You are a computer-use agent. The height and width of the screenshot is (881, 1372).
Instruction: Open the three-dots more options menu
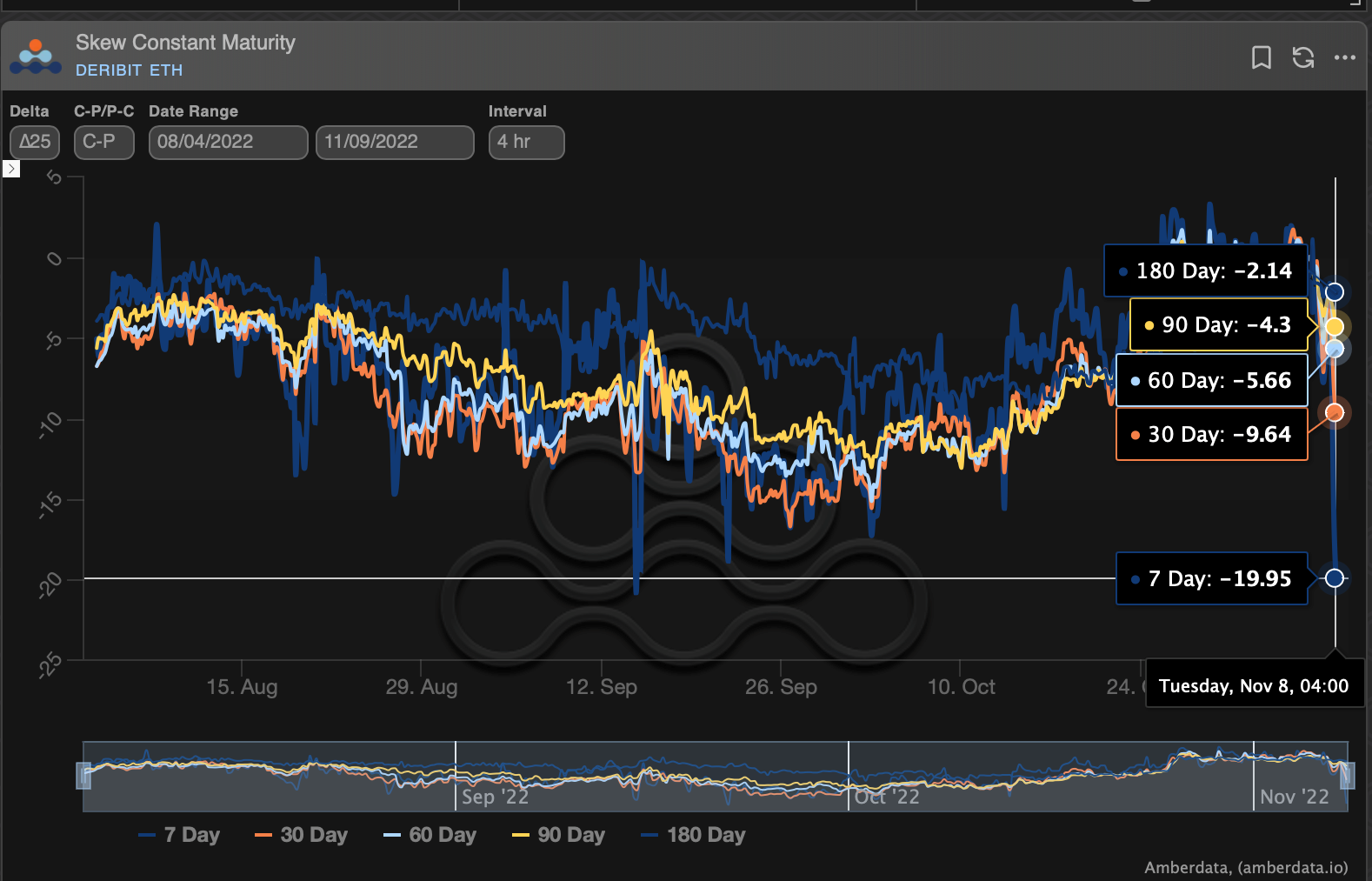coord(1344,57)
